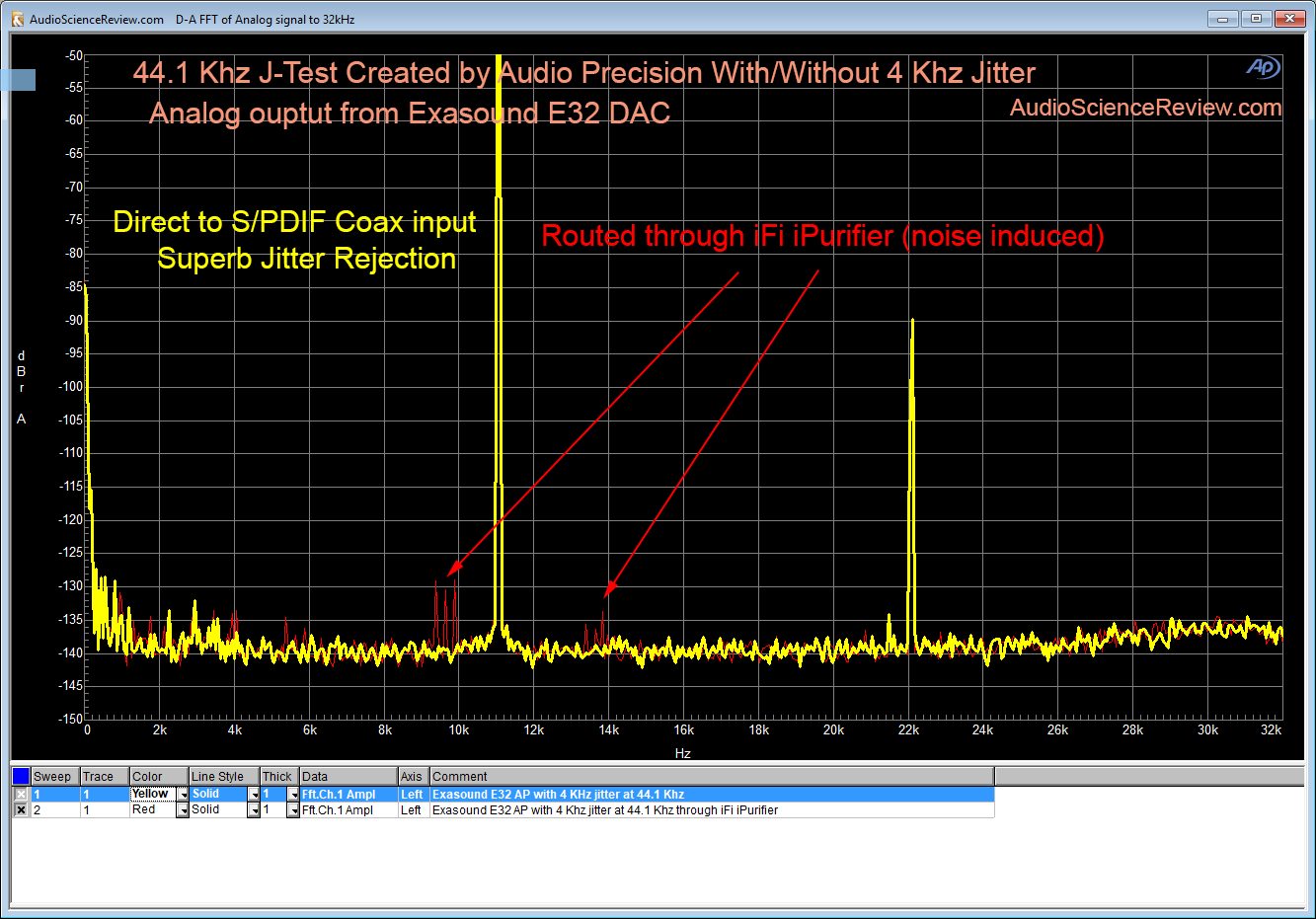Click the window title bar text
Viewport: 1316px width, 919px height.
(193, 19)
